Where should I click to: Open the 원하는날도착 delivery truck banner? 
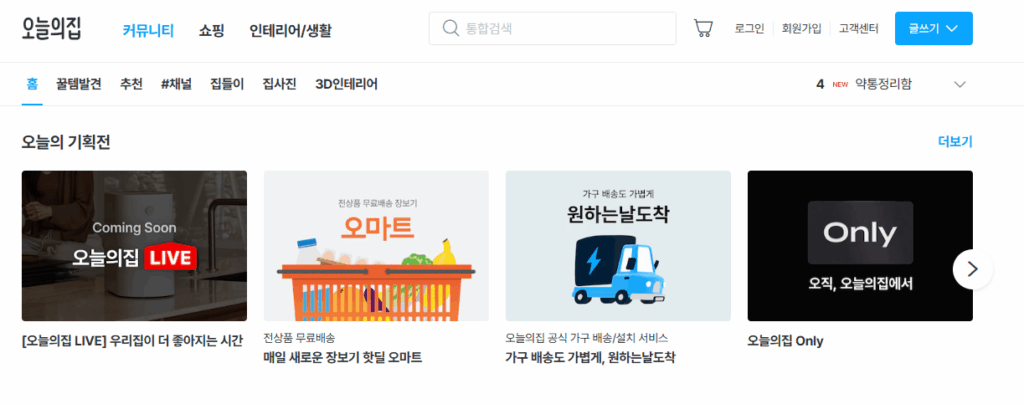click(x=618, y=246)
